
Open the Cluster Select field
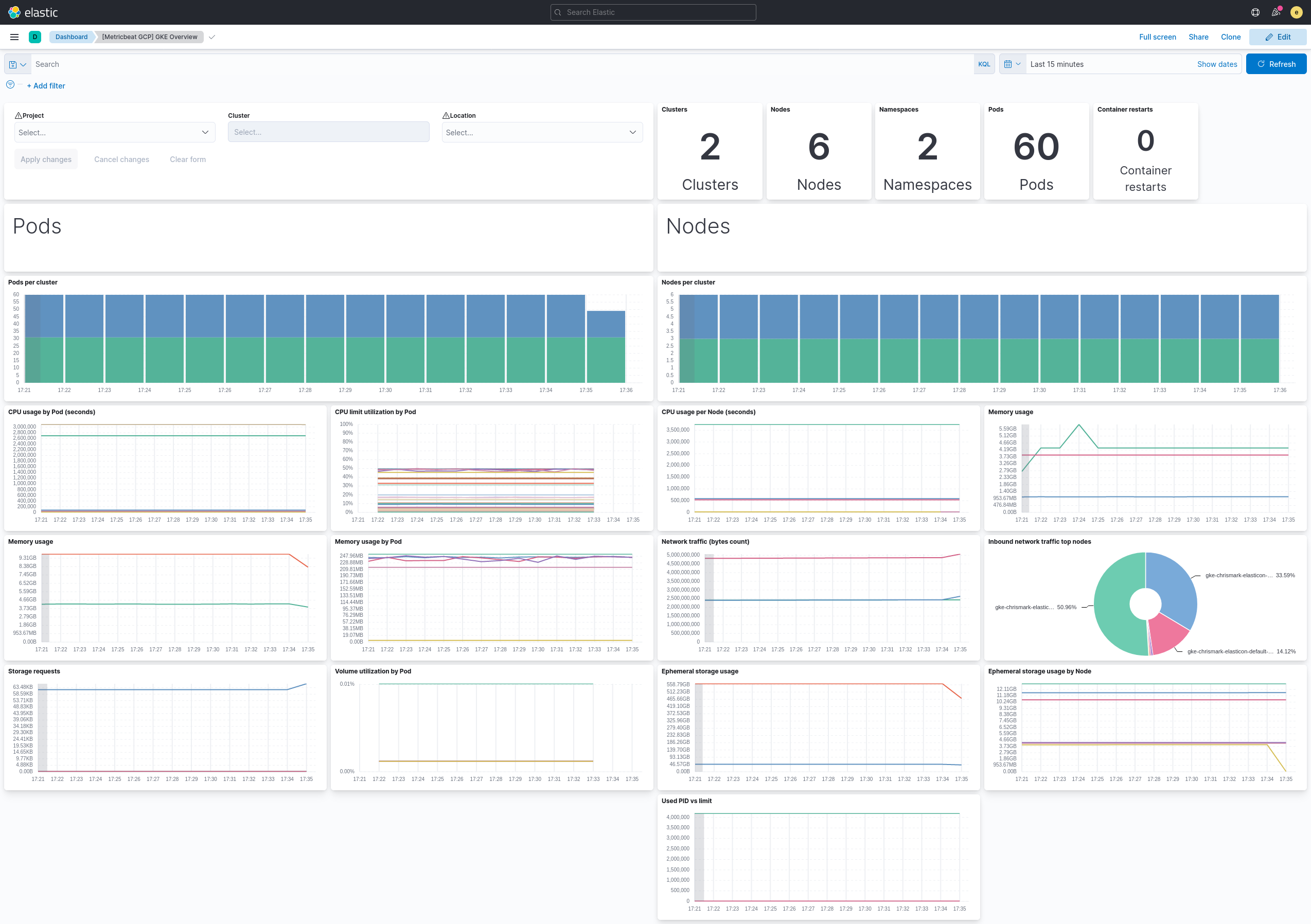point(328,132)
